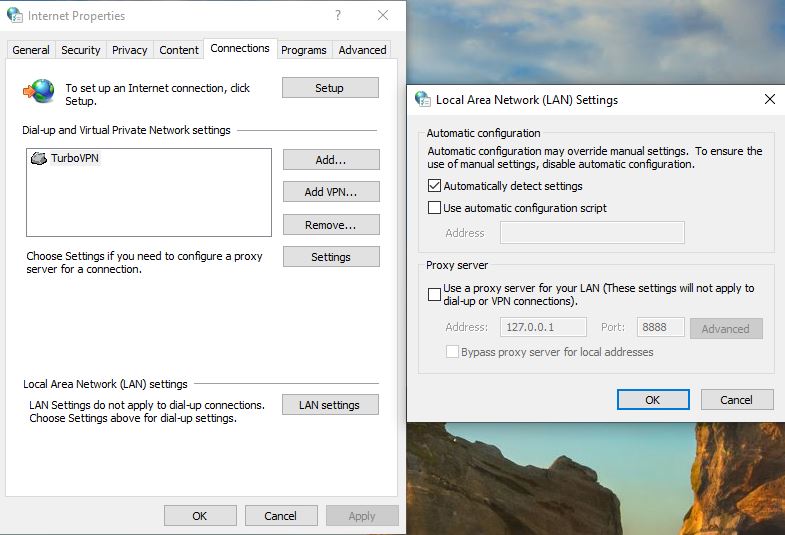
Task: Click the Add... button
Action: 331,160
